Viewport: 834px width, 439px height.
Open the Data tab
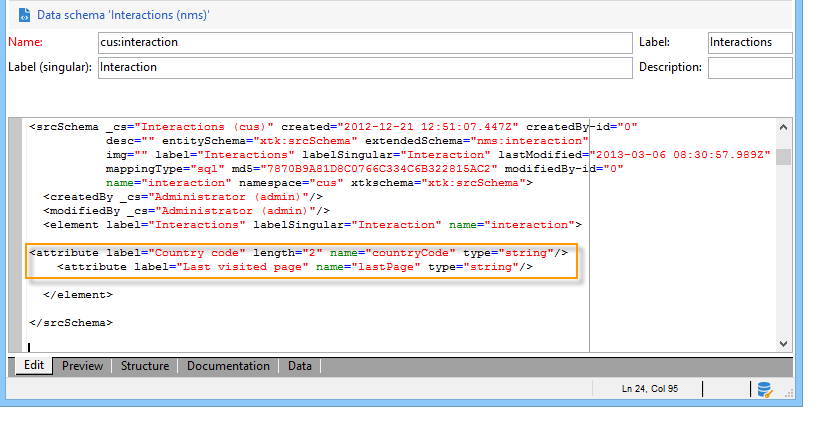299,366
